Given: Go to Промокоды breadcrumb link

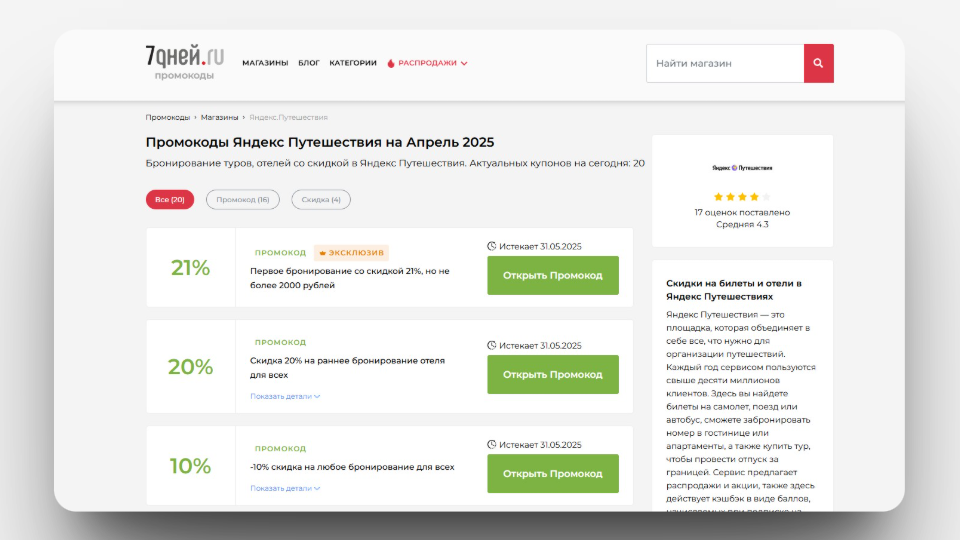Looking at the screenshot, I should point(168,118).
